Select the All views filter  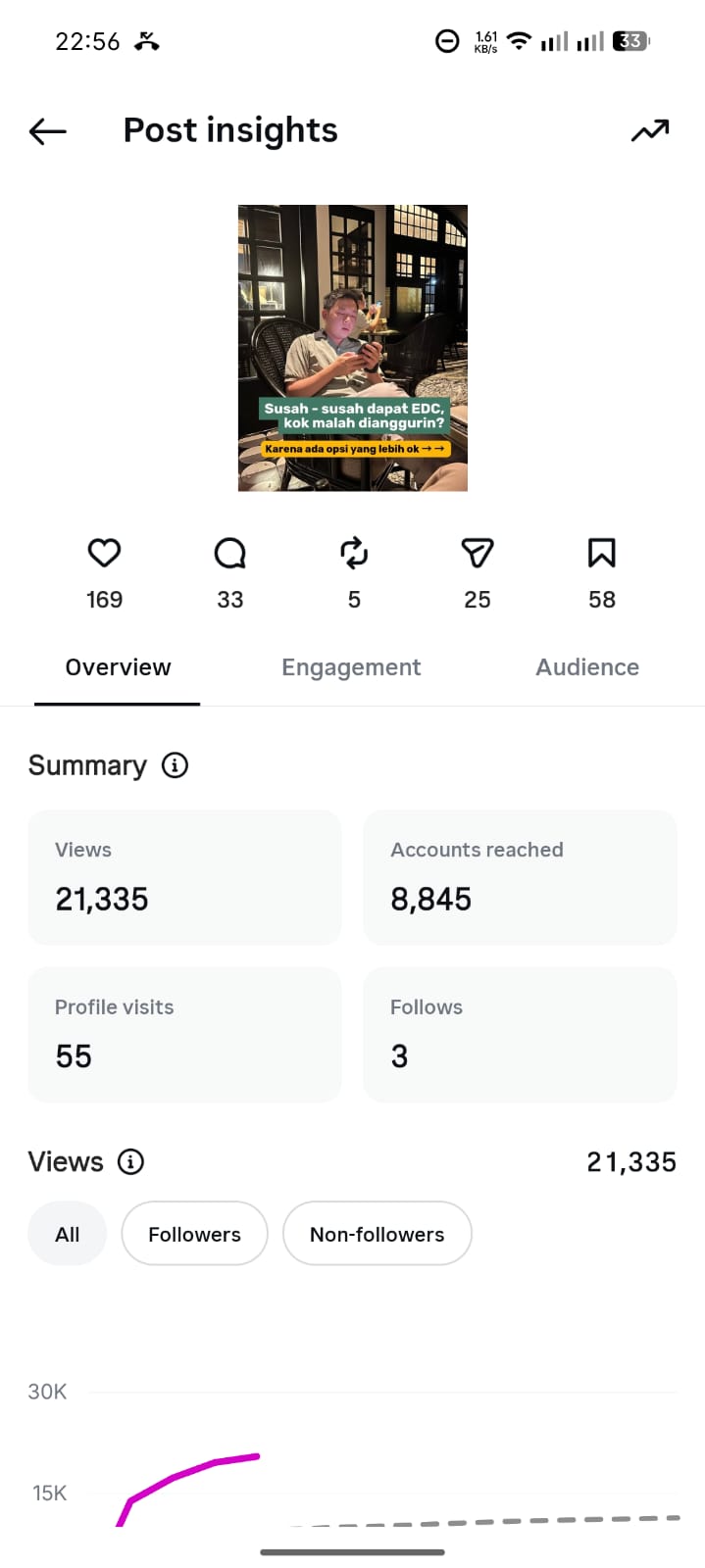[x=67, y=1234]
